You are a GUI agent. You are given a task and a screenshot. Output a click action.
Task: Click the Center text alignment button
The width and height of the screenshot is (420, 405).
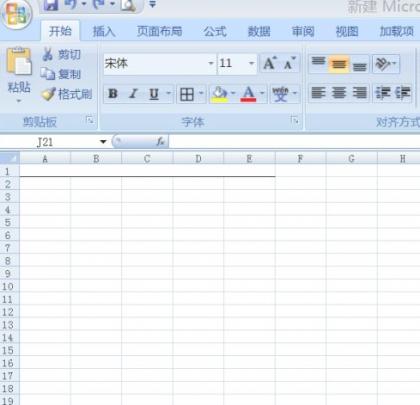click(x=339, y=93)
